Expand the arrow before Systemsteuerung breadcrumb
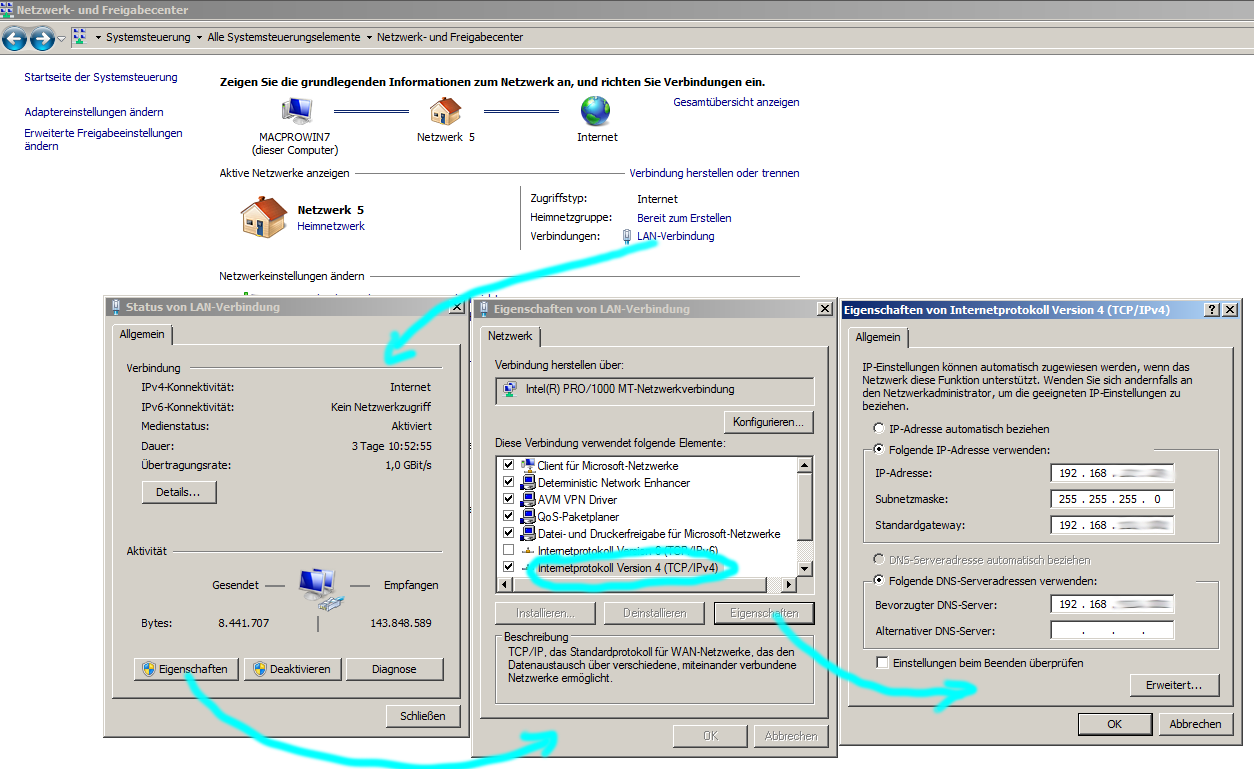Screen dimensions: 1254x769 point(98,37)
